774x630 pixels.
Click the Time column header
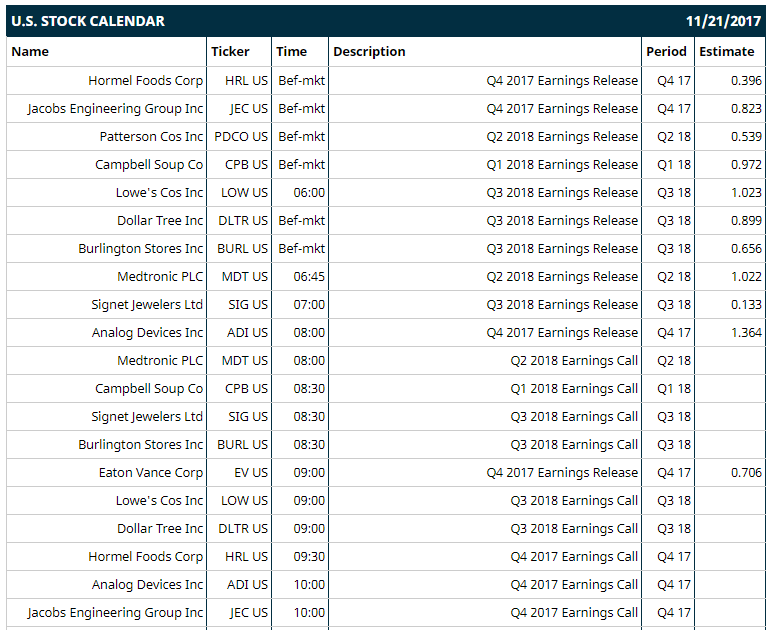coord(291,52)
